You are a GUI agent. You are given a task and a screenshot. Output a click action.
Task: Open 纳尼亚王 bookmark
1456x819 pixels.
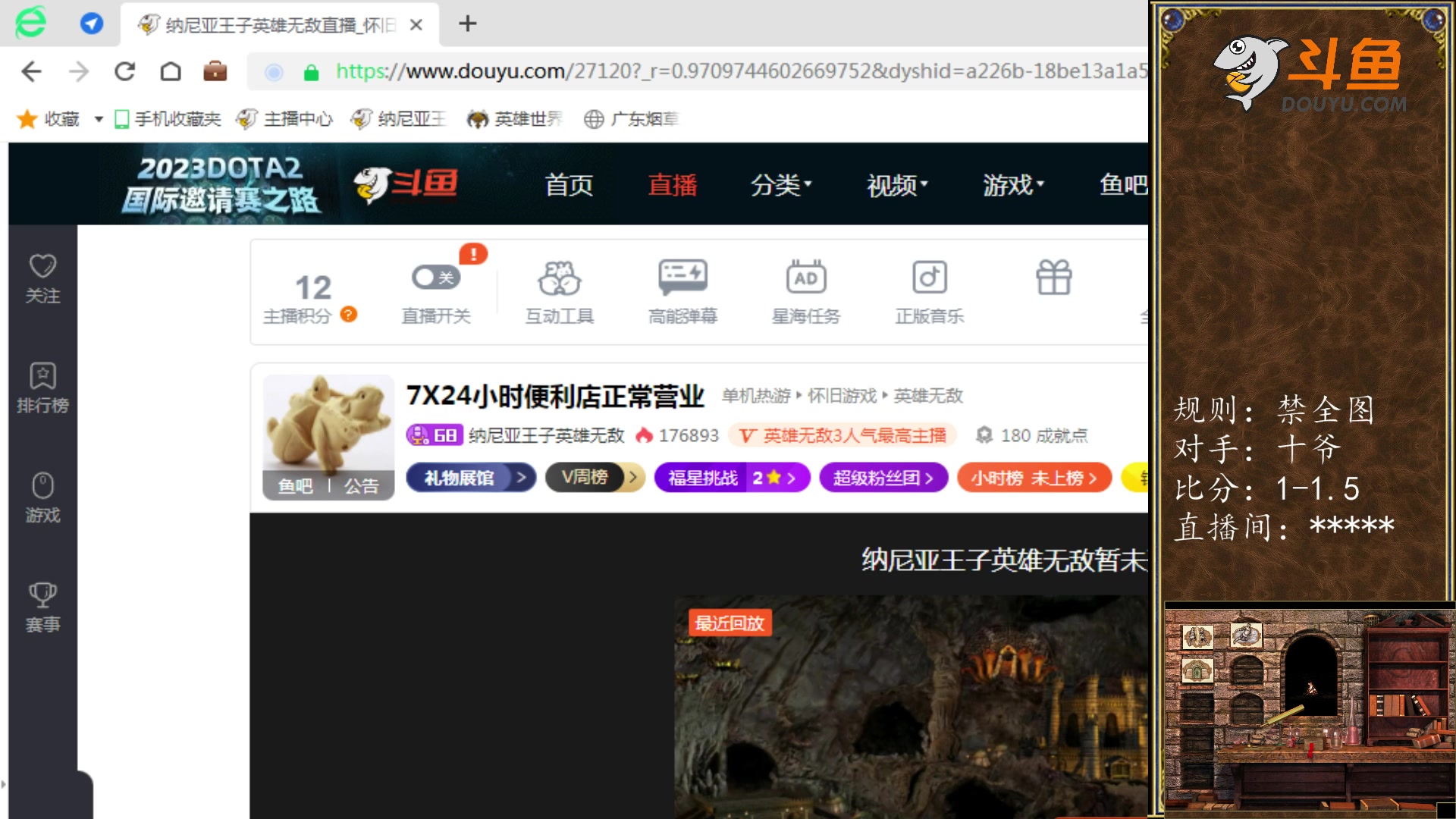click(399, 119)
